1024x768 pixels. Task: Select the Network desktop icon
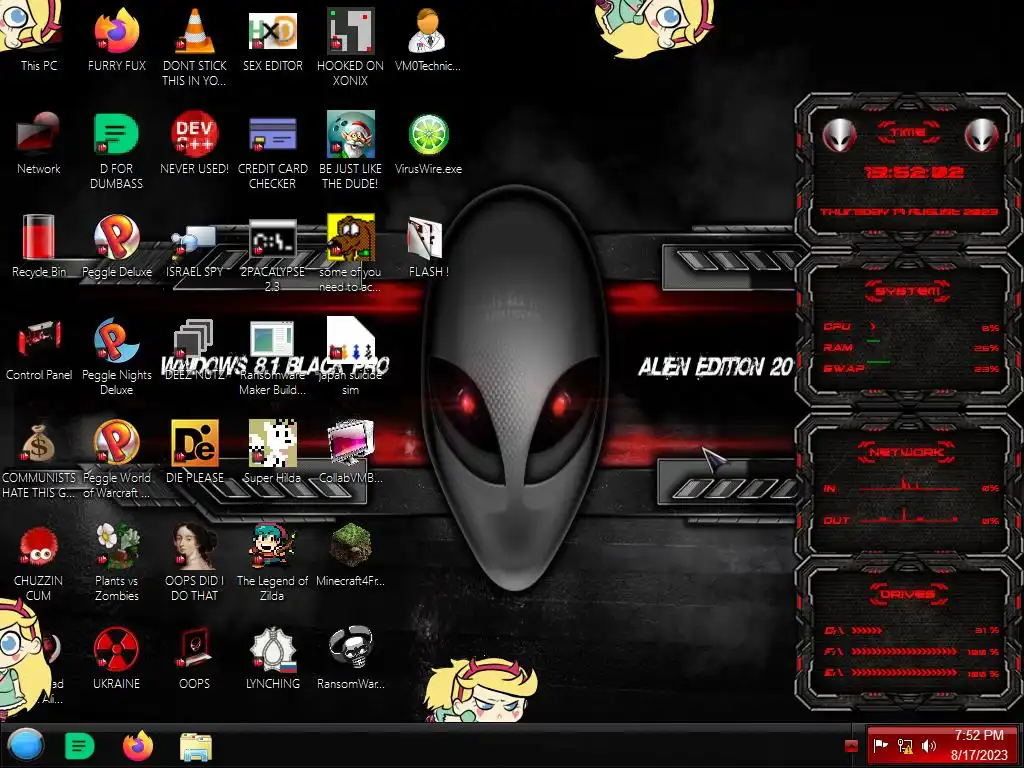coord(39,142)
